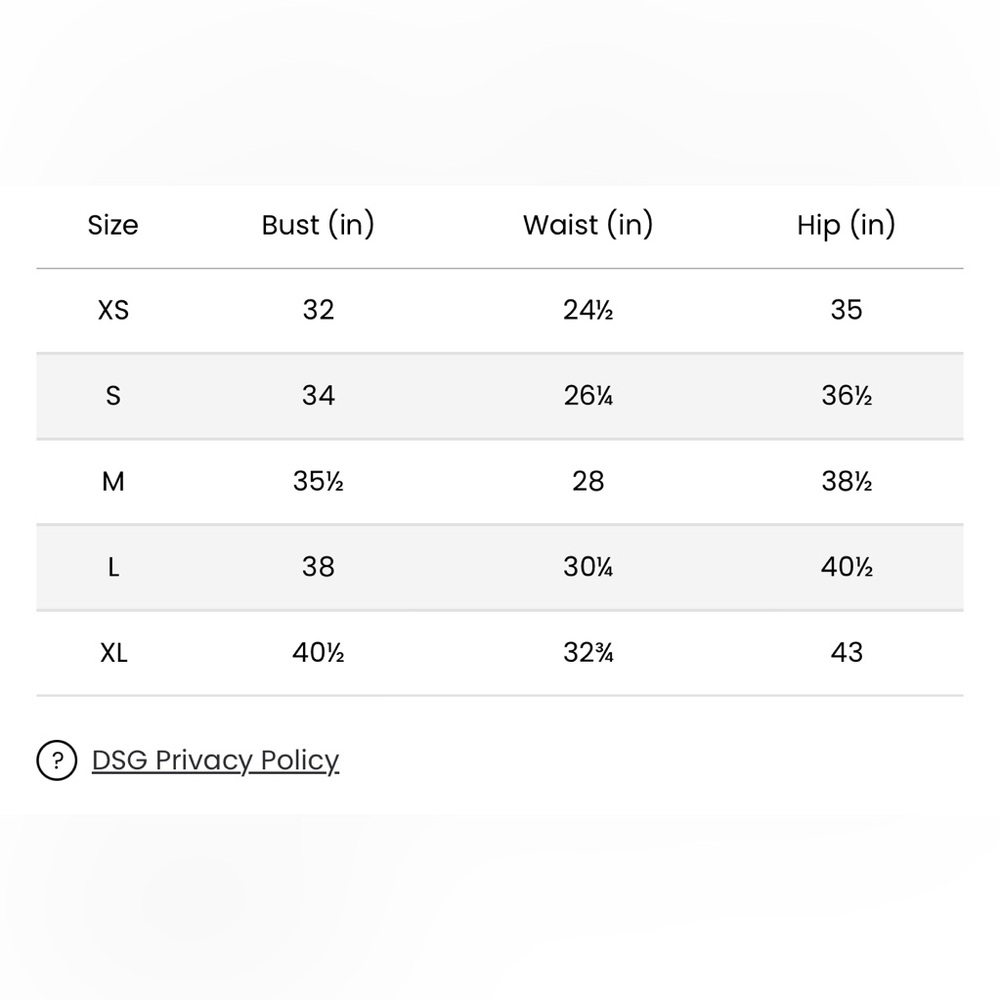Select the XL waist value 32¾
Viewport: 1000px width, 1000px height.
[588, 653]
